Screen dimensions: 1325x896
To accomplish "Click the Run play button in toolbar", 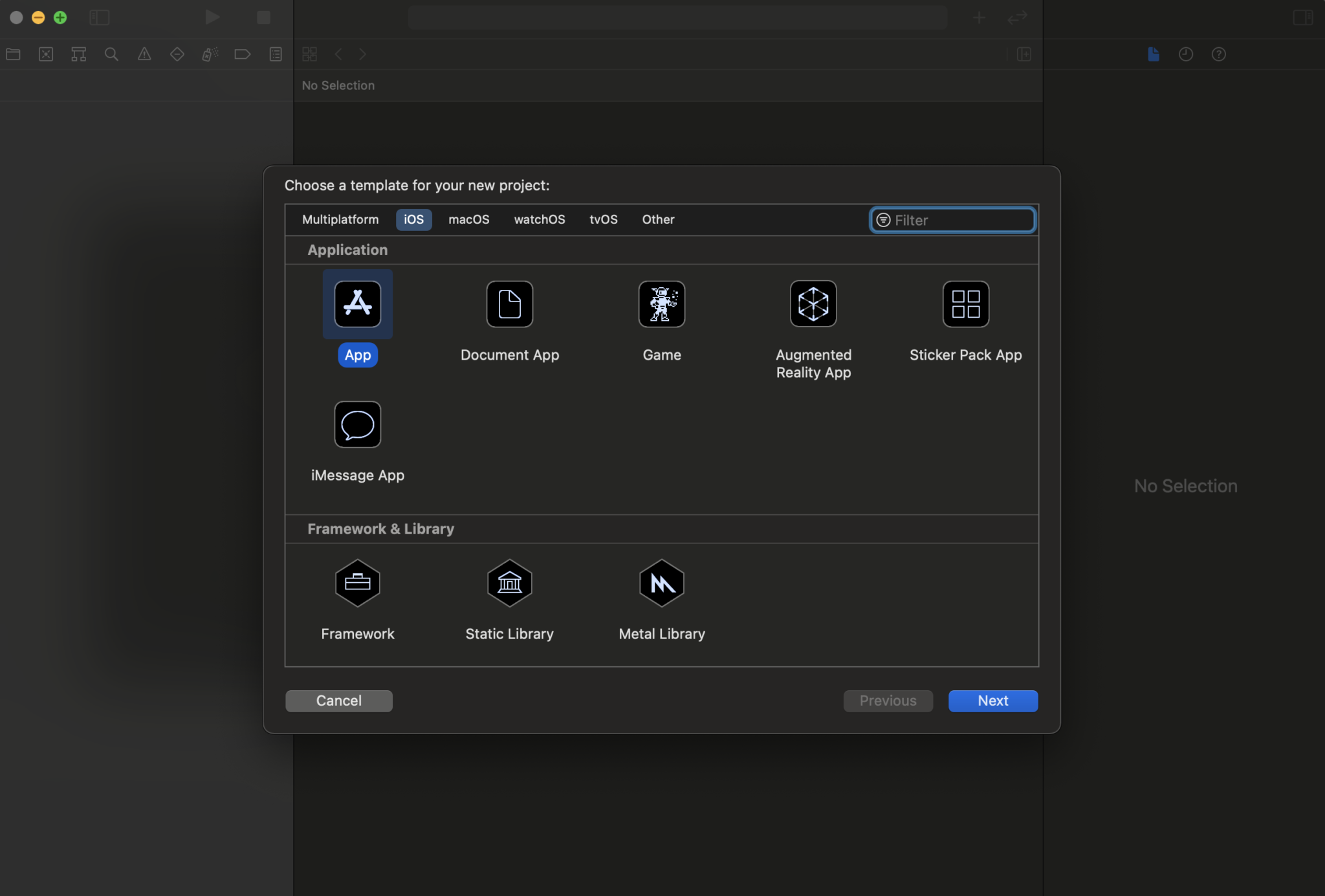I will pyautogui.click(x=212, y=17).
